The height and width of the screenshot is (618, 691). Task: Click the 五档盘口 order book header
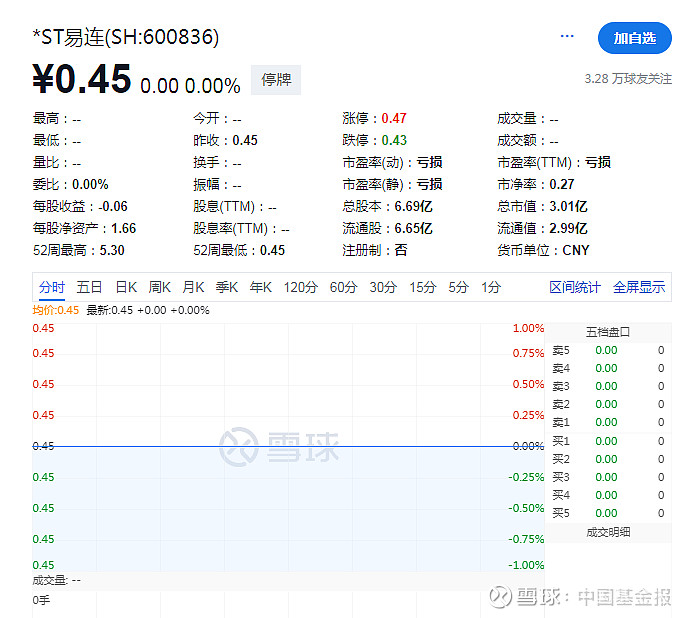tap(608, 332)
